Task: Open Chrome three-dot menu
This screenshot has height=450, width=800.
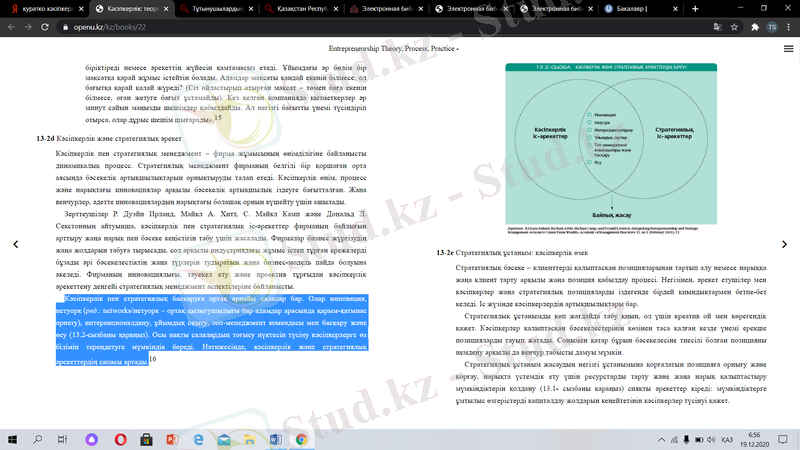Action: [x=789, y=27]
